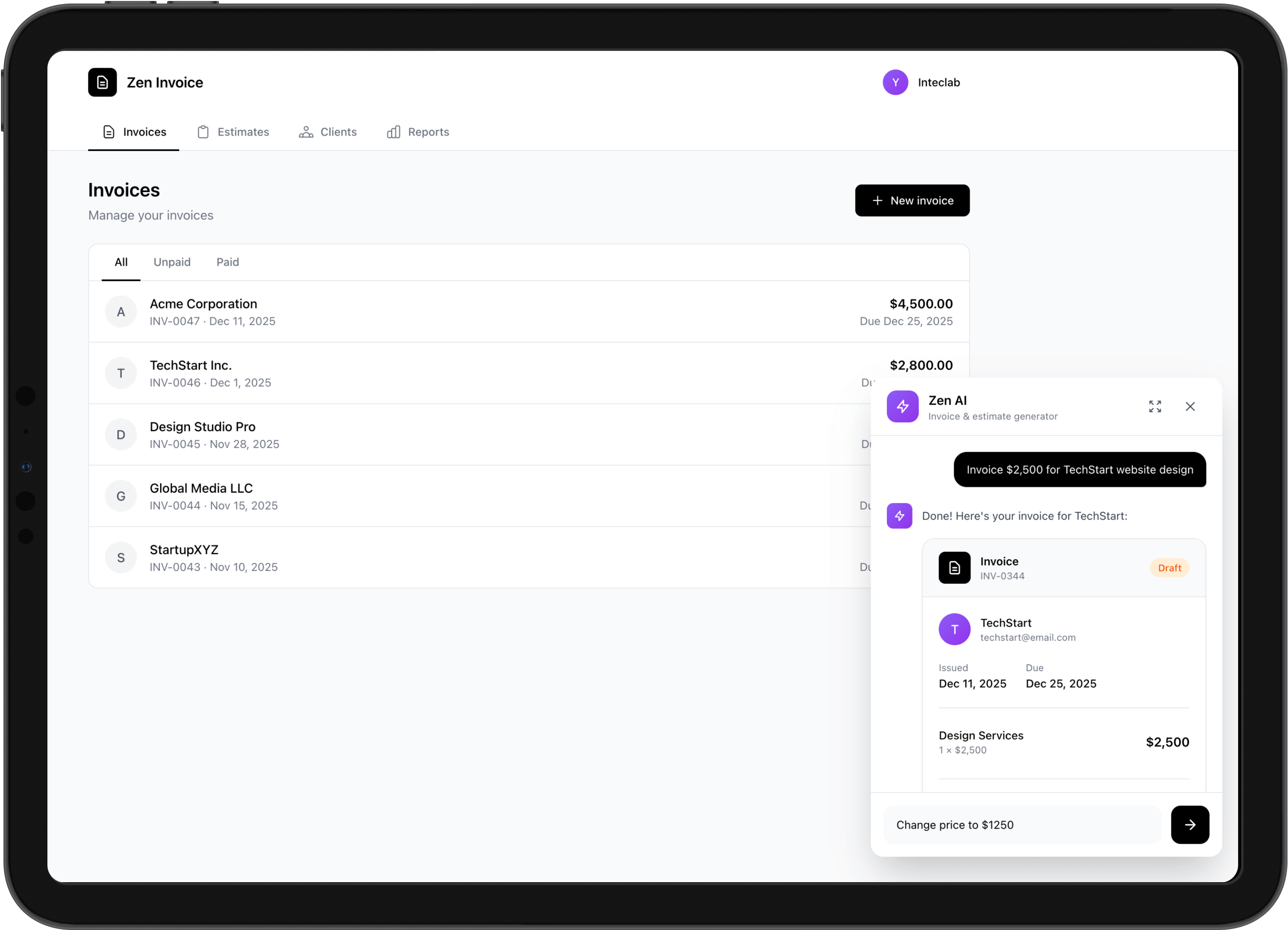
Task: Click the purple TechStart avatar in invoice card
Action: 954,629
